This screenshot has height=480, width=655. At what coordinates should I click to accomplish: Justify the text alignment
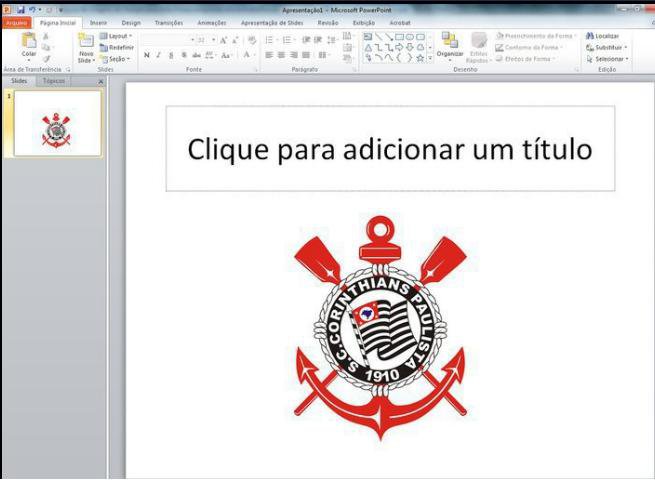pos(306,55)
